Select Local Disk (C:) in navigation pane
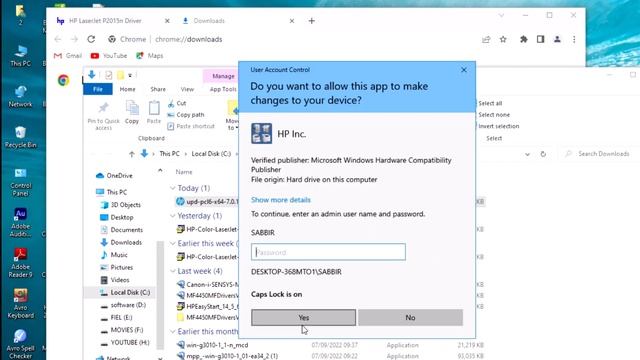 (x=125, y=292)
